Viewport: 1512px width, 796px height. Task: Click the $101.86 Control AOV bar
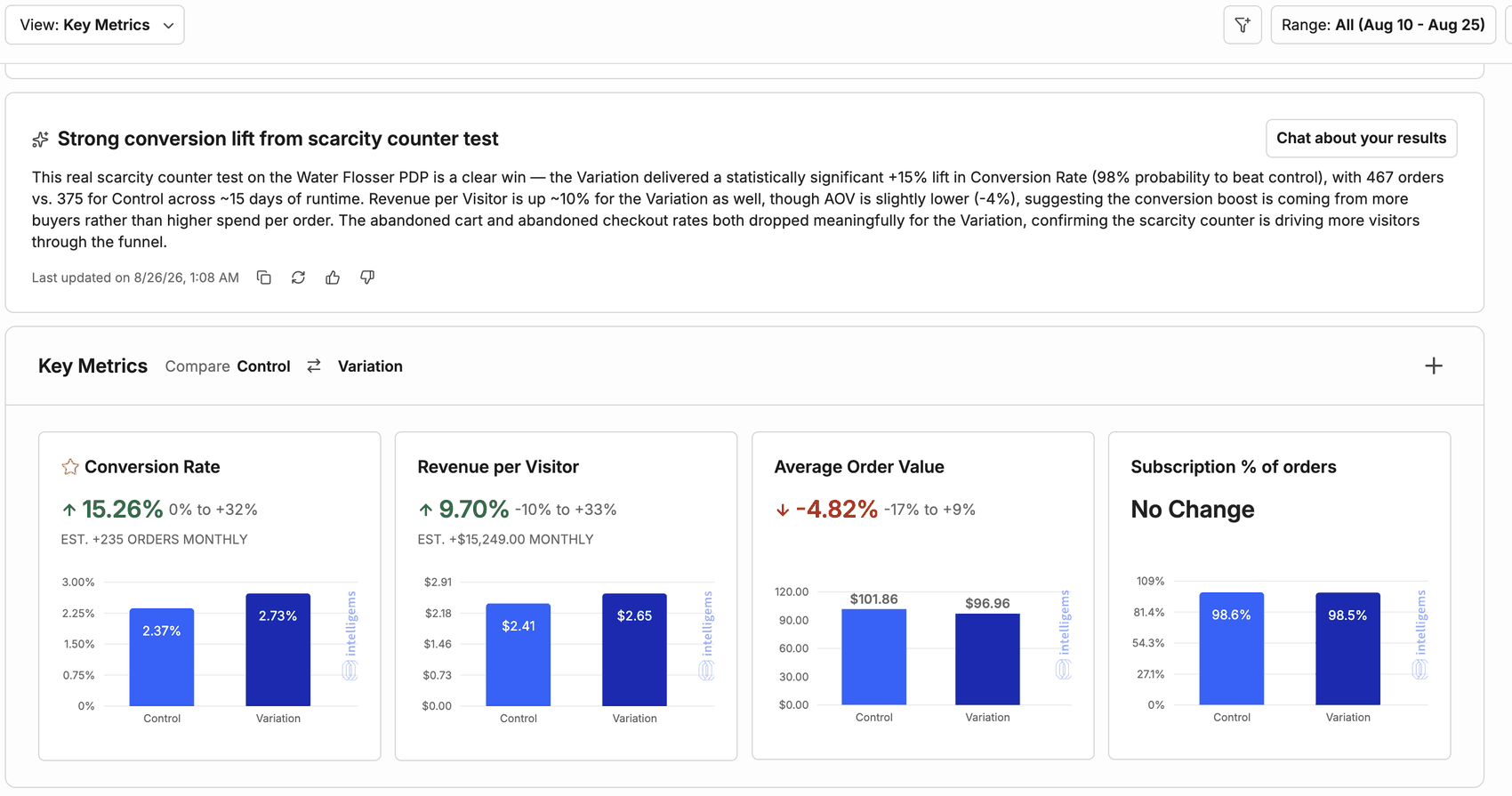(x=874, y=657)
